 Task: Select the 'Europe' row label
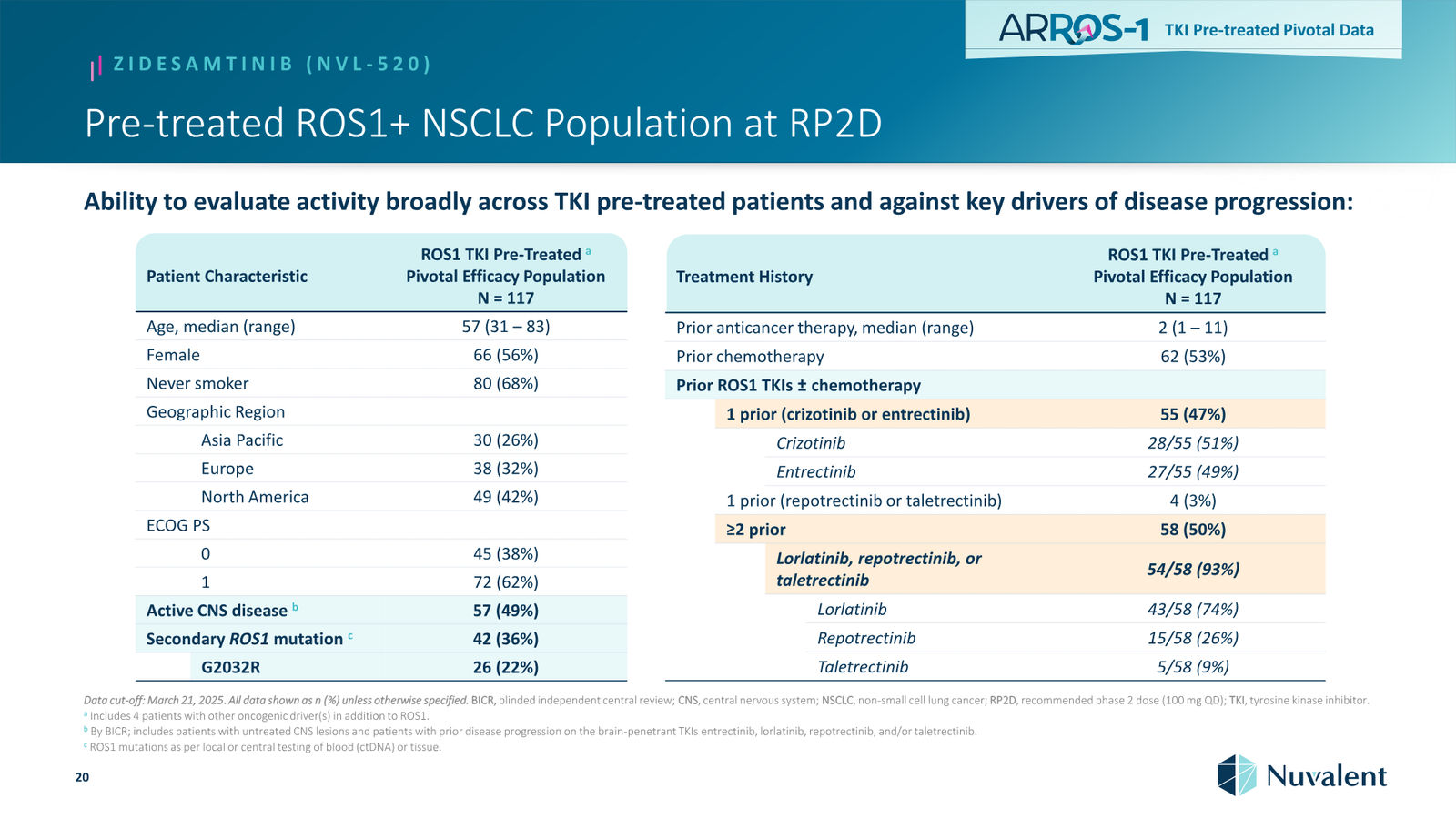tap(227, 468)
